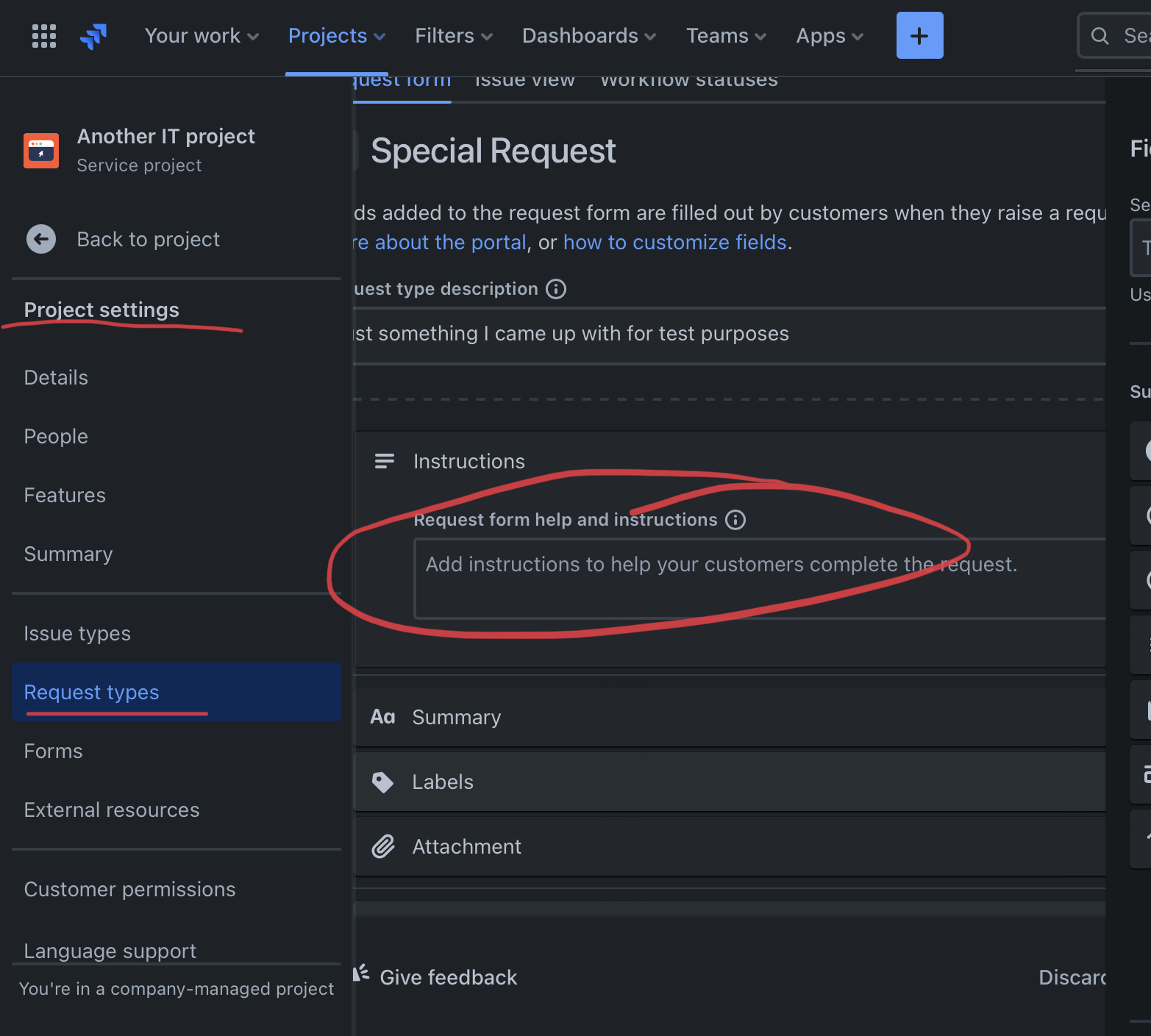Screen dimensions: 1151x1036
Task: Click the Aa icon beside Summary field
Action: point(383,717)
